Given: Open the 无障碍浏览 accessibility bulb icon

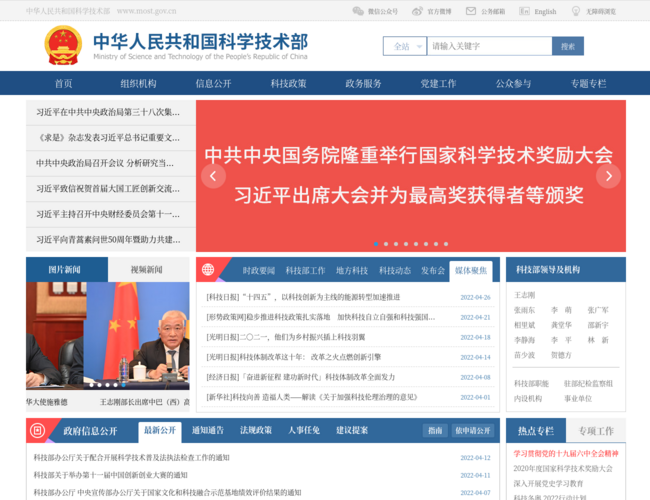Looking at the screenshot, I should (x=576, y=11).
